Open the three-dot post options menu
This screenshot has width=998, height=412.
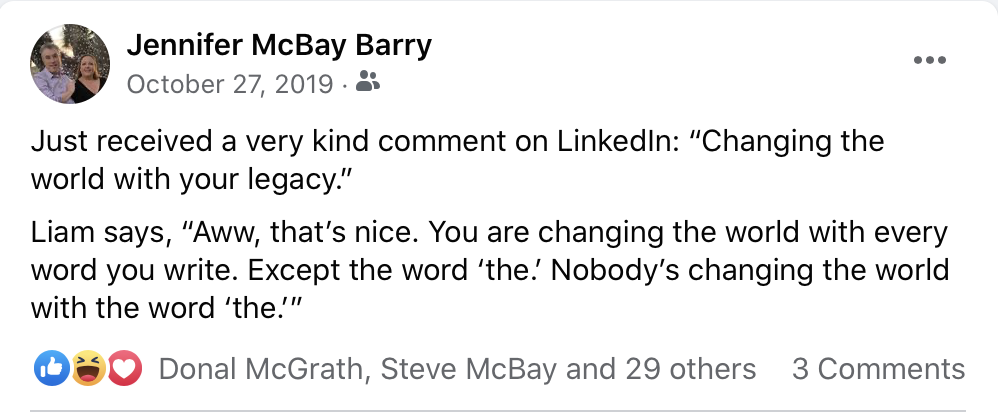tap(929, 60)
